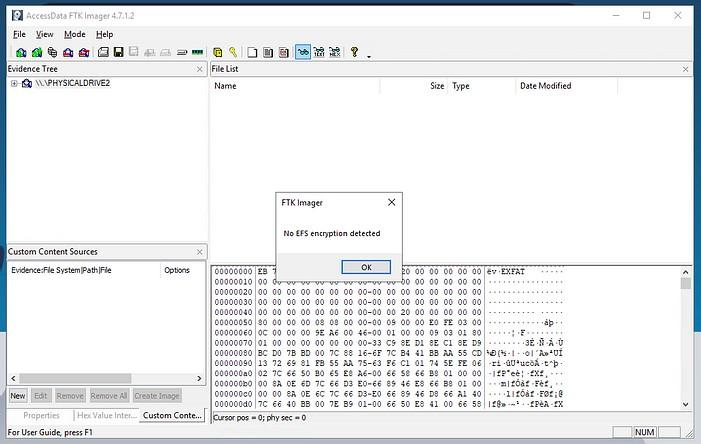This screenshot has width=701, height=444.
Task: Click the Remove All Evidence Items icon
Action: [84, 52]
